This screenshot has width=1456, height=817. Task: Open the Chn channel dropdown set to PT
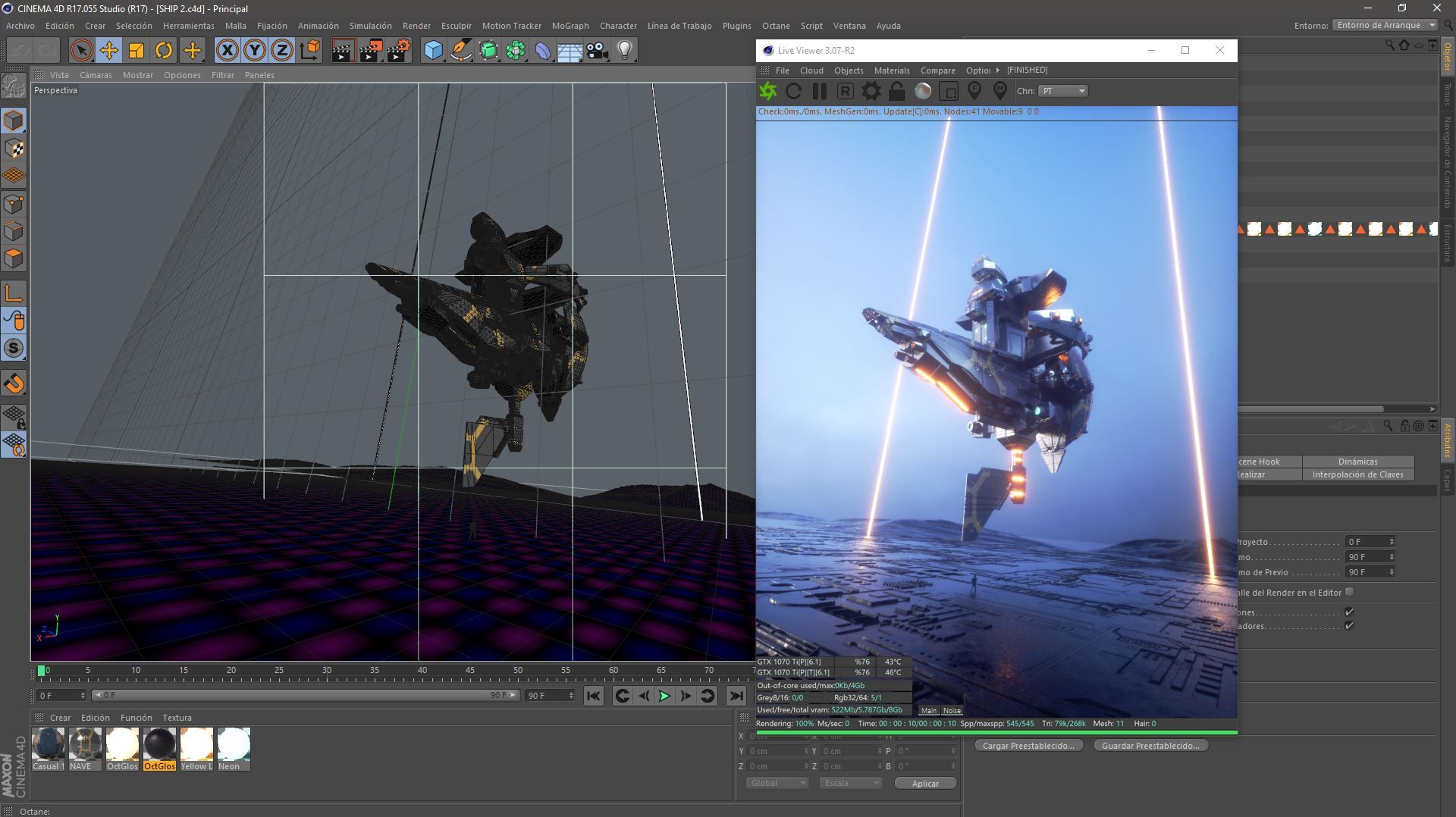pos(1062,91)
